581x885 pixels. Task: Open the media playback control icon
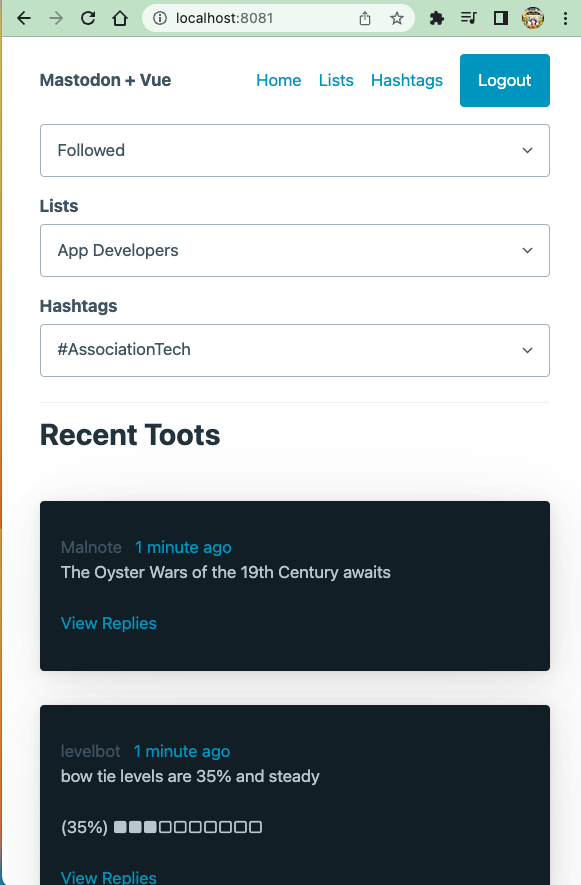click(468, 18)
